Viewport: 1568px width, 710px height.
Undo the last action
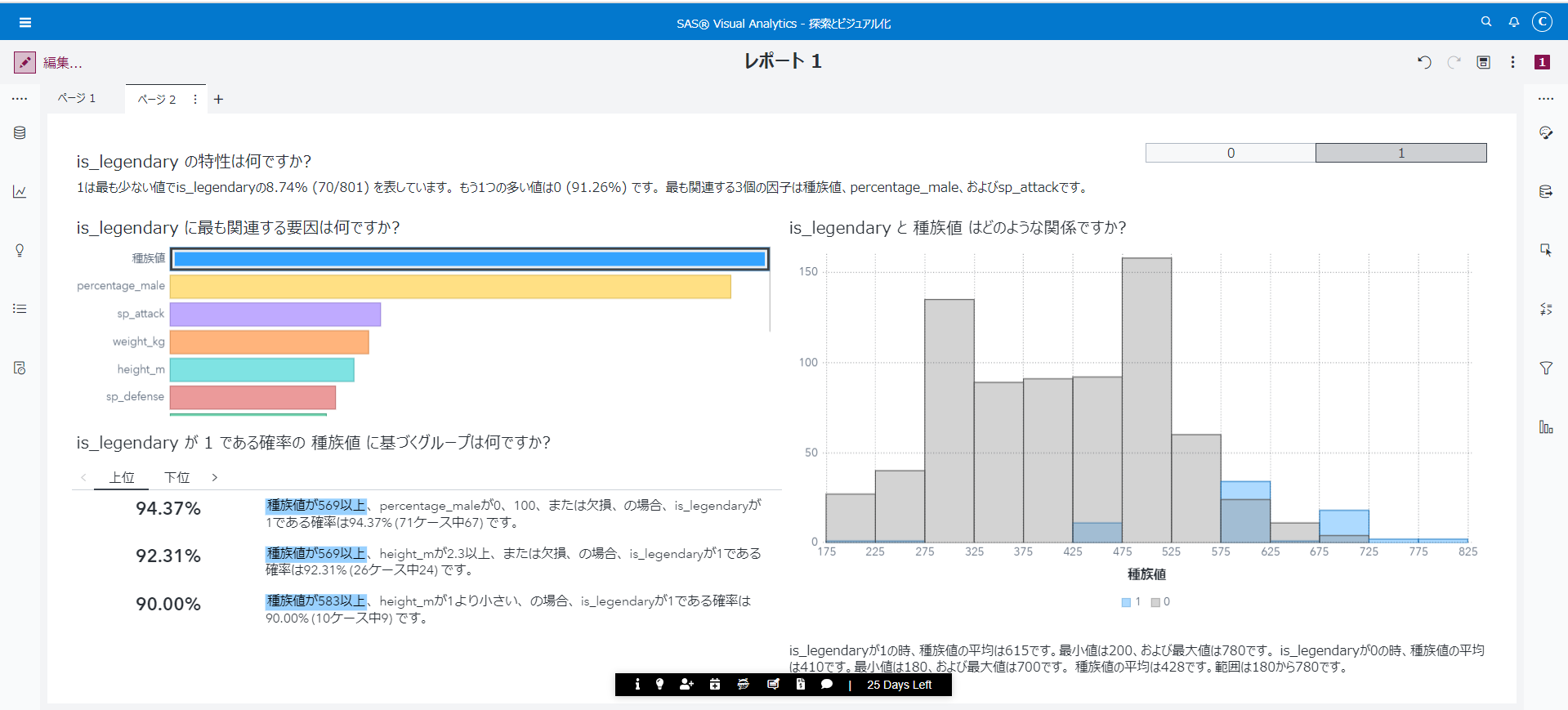tap(1424, 62)
